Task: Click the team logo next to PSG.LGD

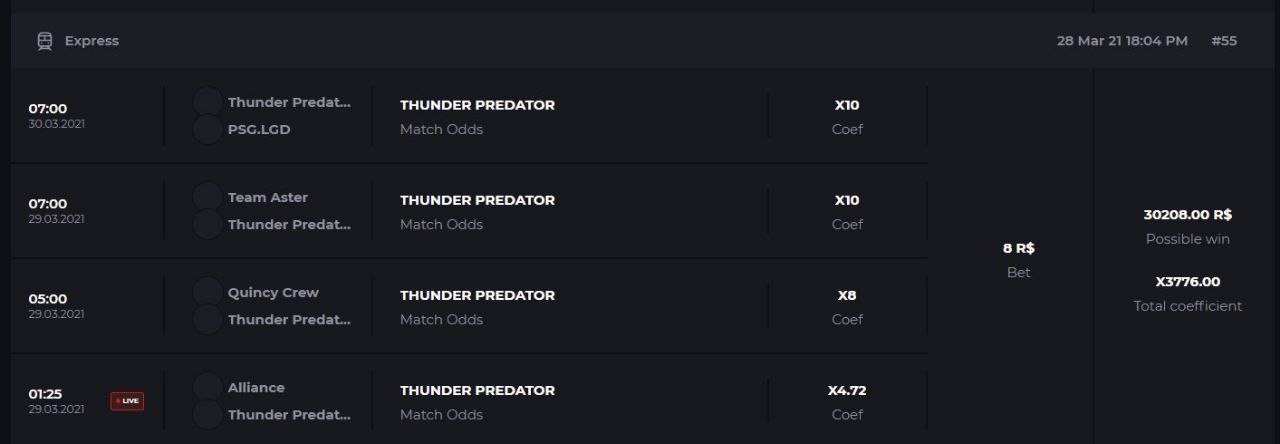Action: (208, 129)
